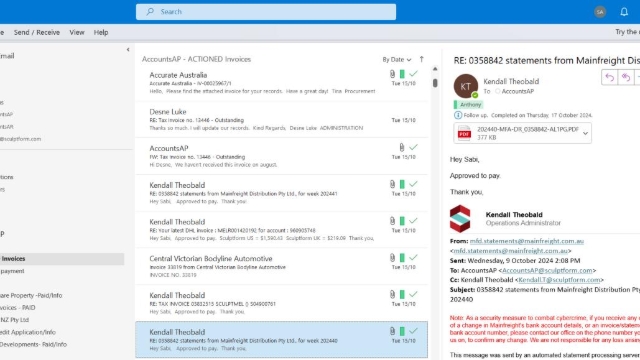Open the Central Victorian Bodyline Automotive email

[x=282, y=267]
